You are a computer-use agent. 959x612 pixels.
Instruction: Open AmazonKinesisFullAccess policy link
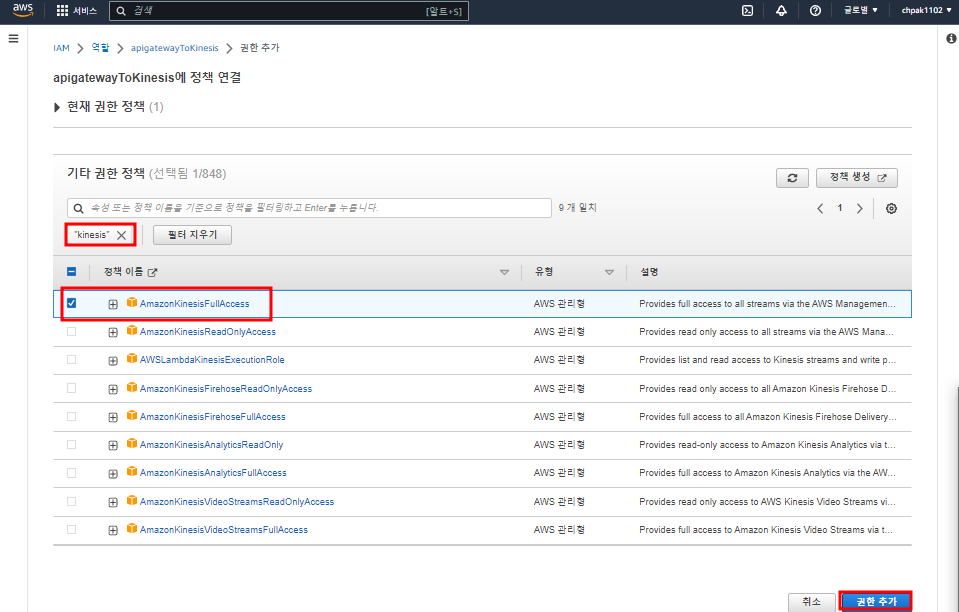click(194, 304)
